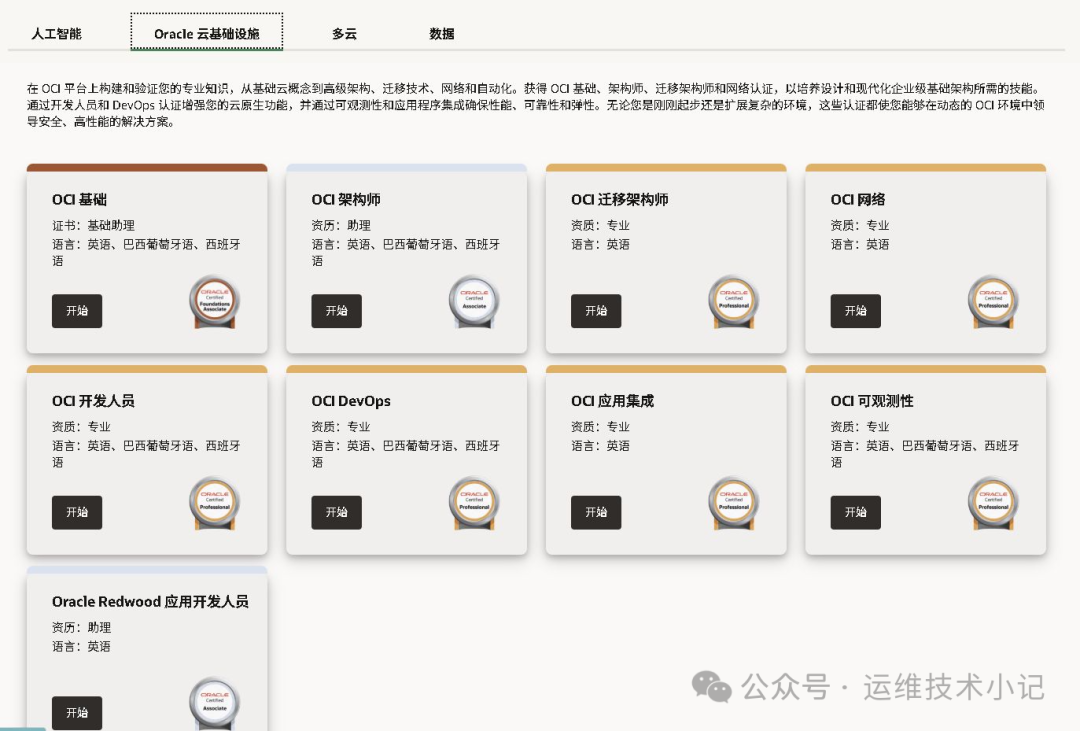Screen dimensions: 1080x731
Task: Open the 多云 tab
Action: 344,34
